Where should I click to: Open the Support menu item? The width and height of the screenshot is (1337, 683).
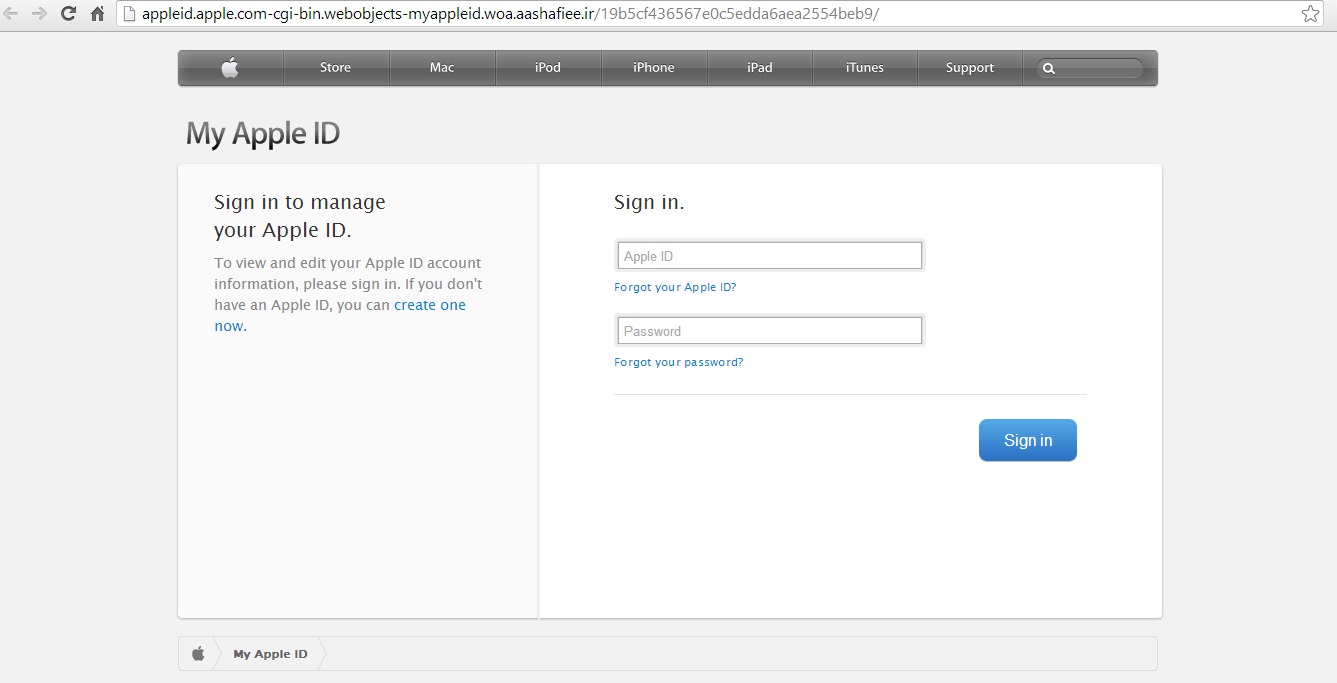970,68
